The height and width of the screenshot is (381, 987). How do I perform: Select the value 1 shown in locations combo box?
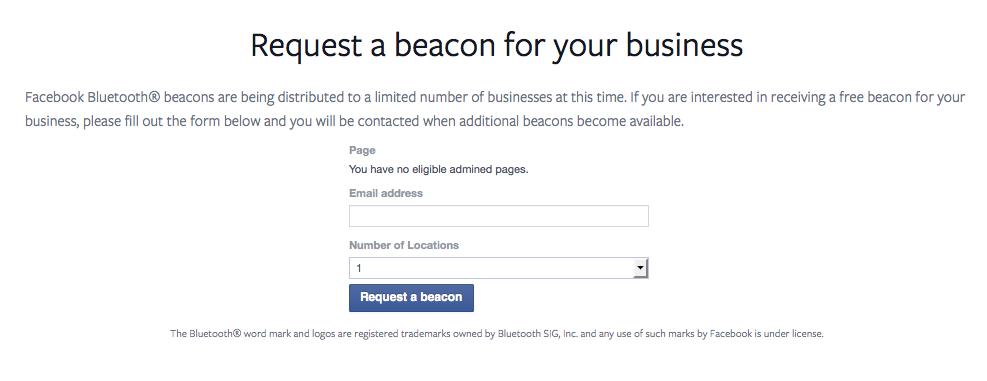click(x=359, y=269)
